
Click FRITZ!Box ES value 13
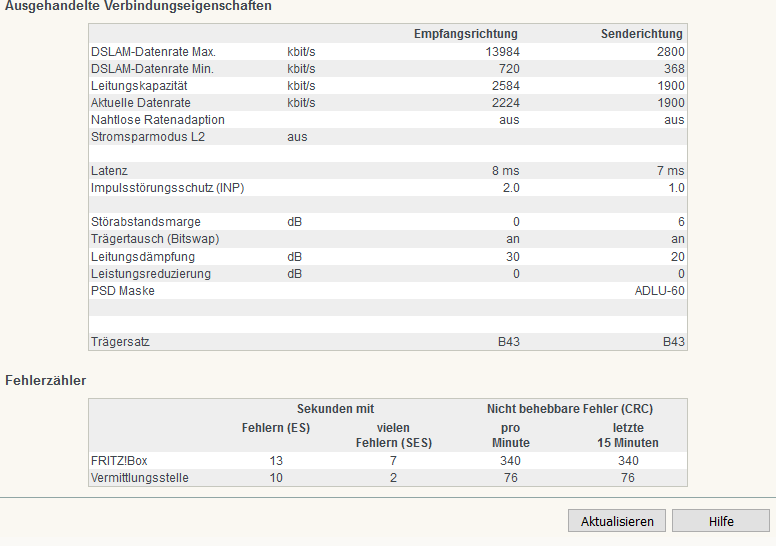[276, 461]
